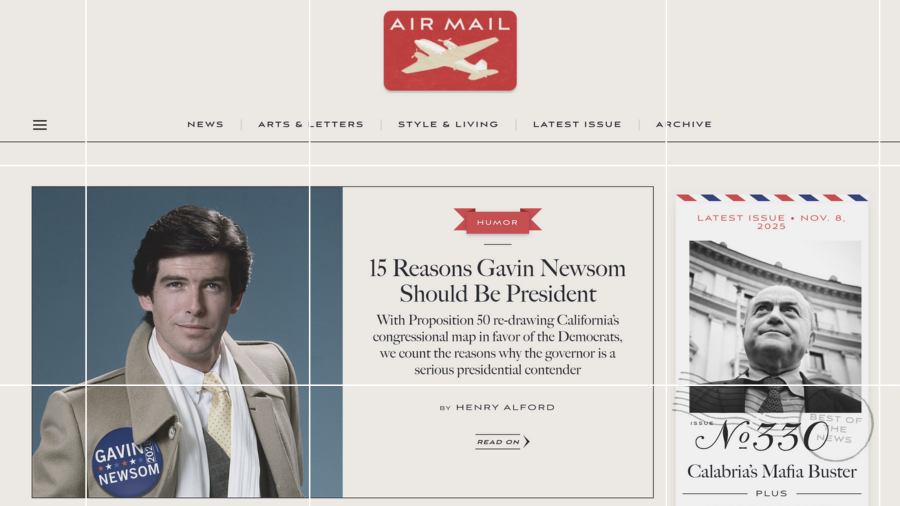Open the 15 Reasons Gavin Newsom headline

(497, 281)
